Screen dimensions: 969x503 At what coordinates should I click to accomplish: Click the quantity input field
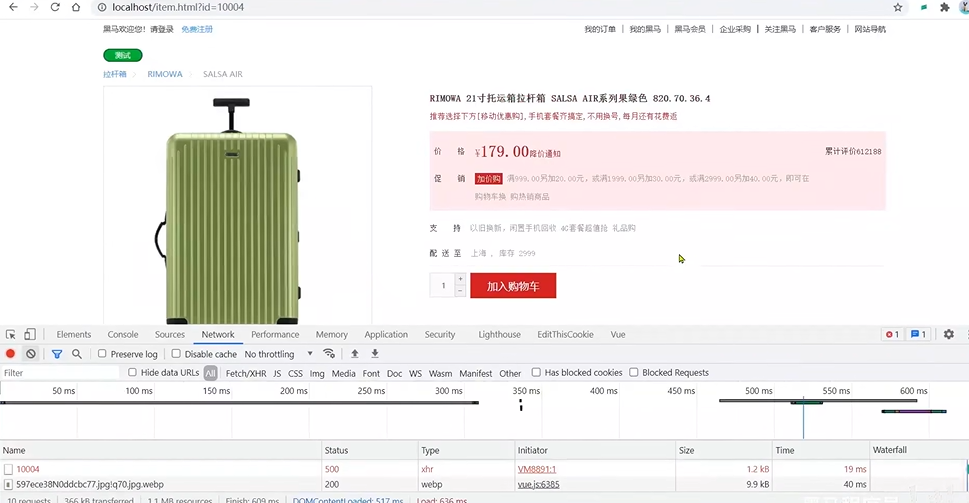(442, 285)
